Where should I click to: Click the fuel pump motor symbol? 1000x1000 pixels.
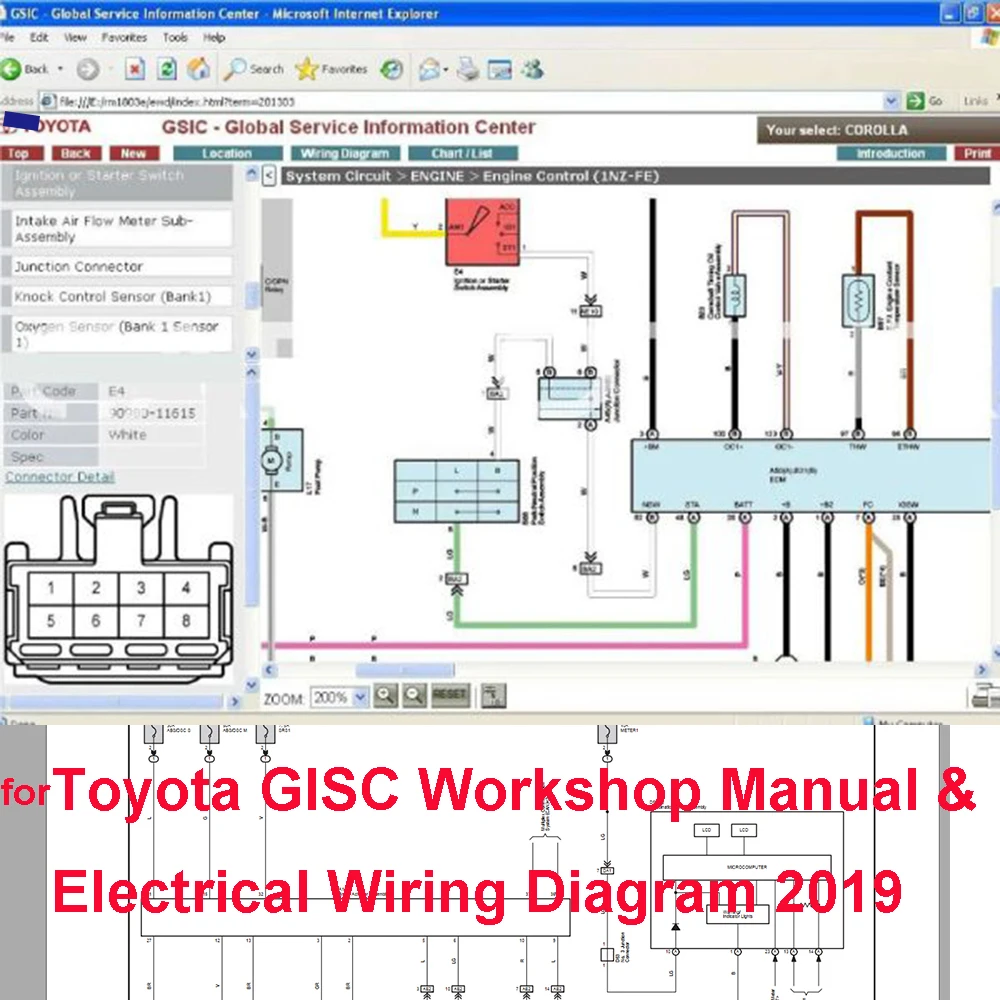click(272, 460)
